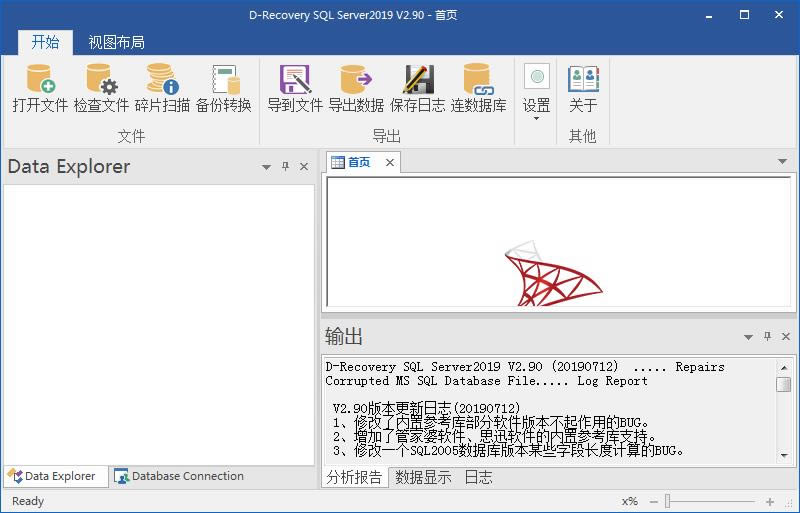Click the x% zoom percentage label
Viewport: 800px width, 513px height.
(x=630, y=501)
